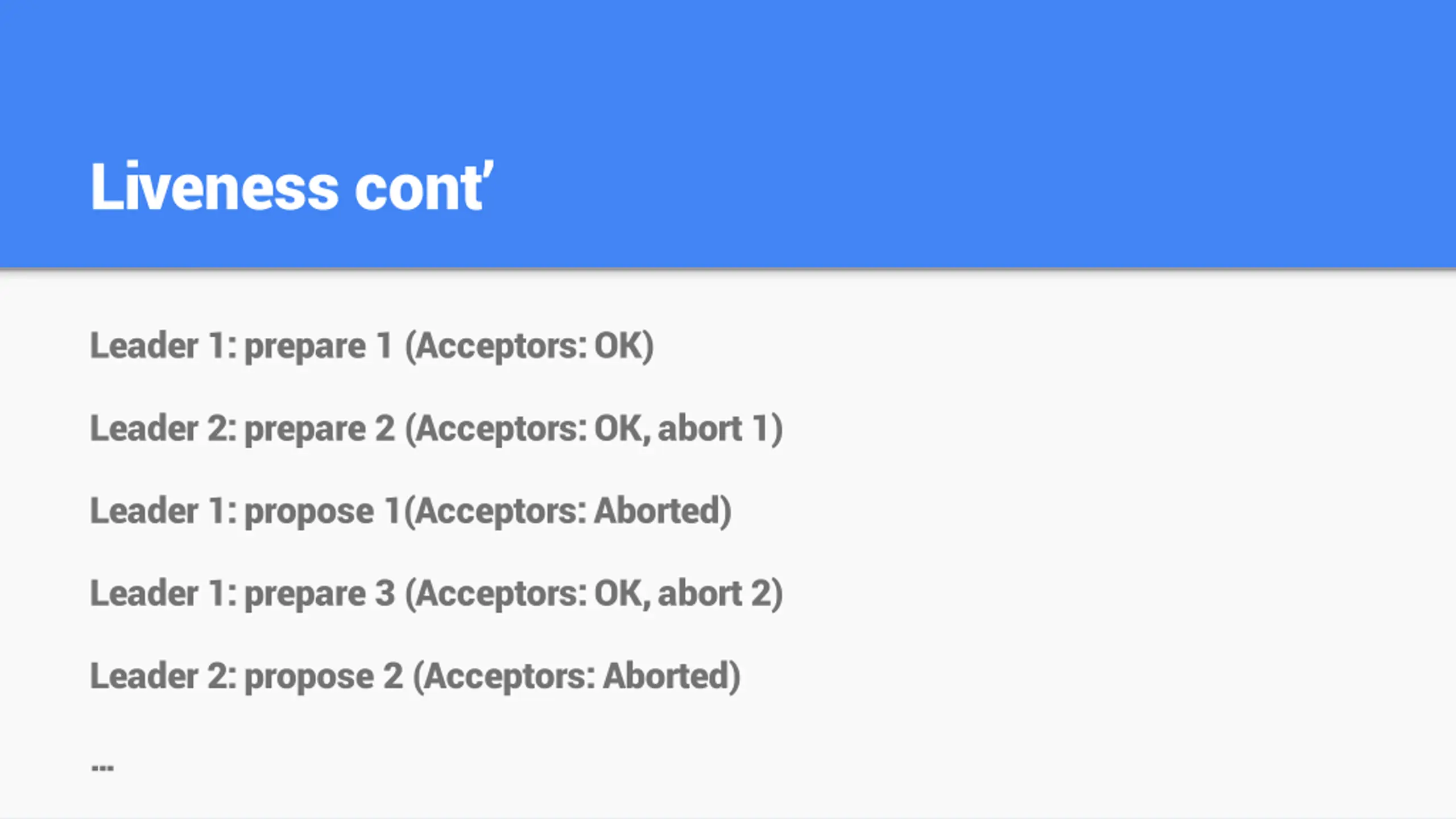Select line Leader 1: prepare 1
The width and height of the screenshot is (1456, 819).
tap(372, 346)
